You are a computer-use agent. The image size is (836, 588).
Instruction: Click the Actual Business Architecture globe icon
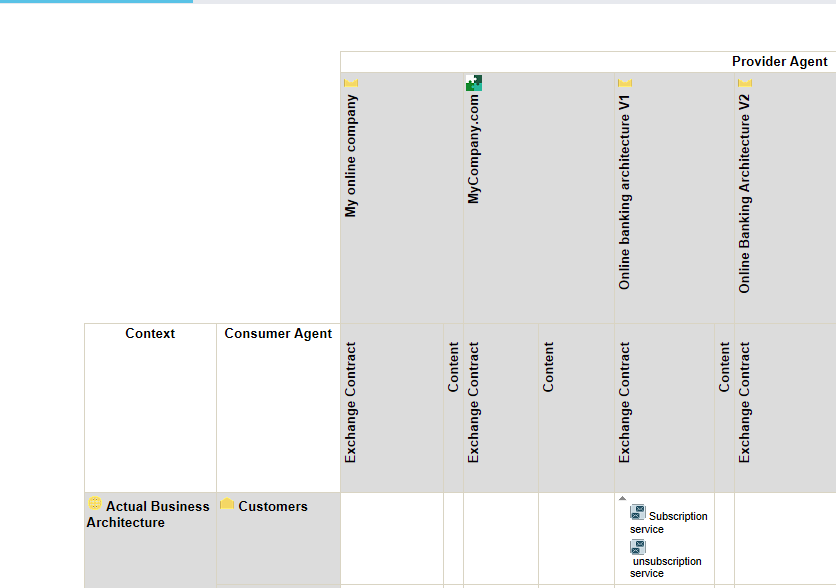(x=95, y=505)
